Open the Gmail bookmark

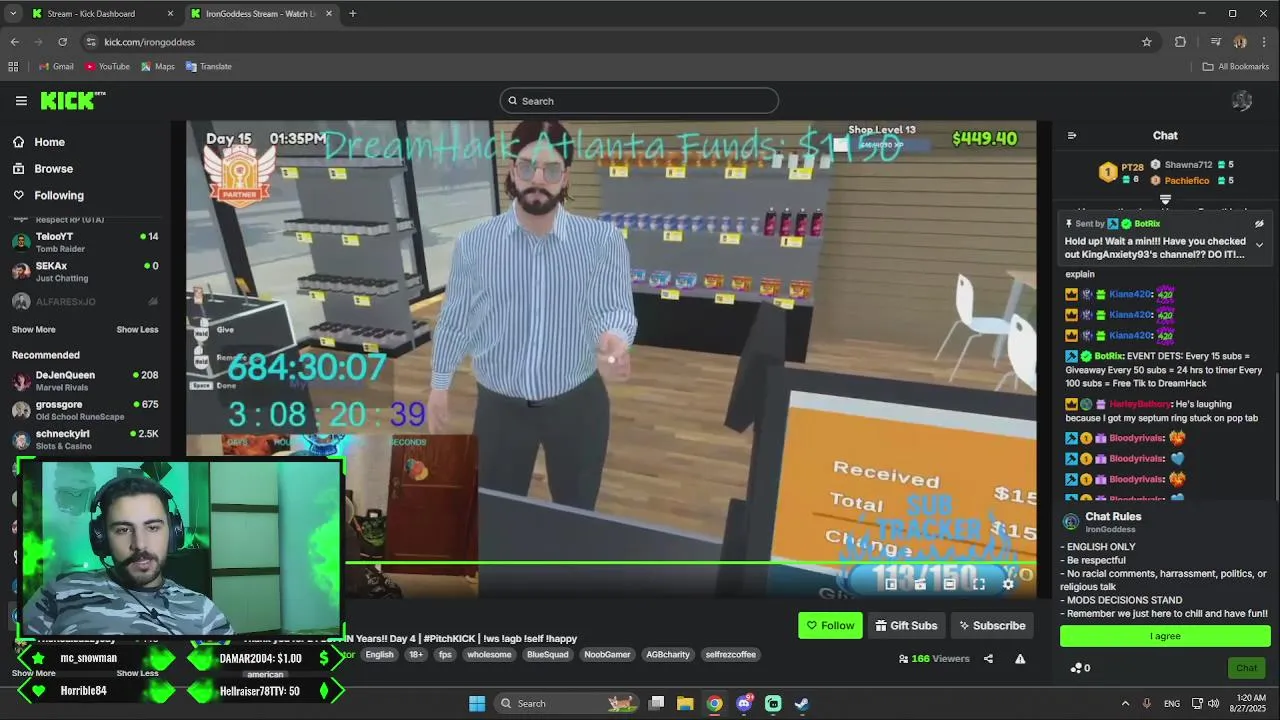pos(56,67)
